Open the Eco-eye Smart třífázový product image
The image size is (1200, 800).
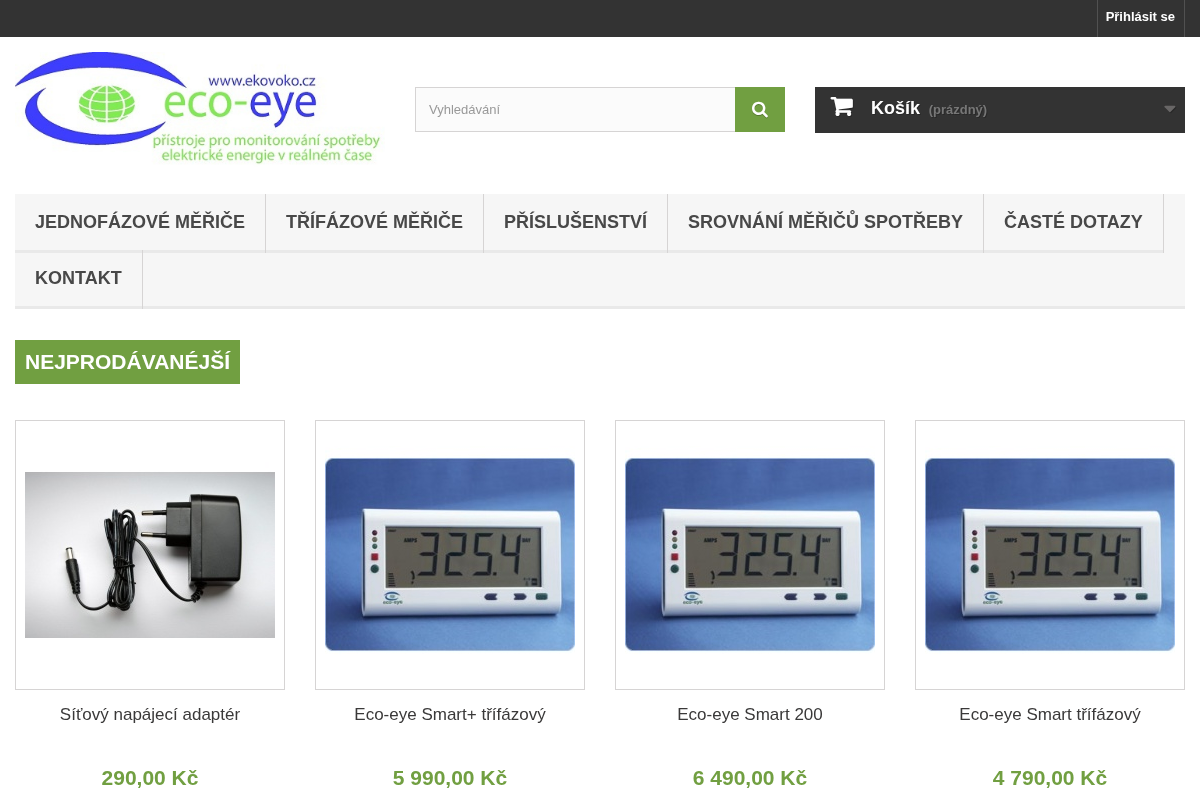(x=1050, y=555)
